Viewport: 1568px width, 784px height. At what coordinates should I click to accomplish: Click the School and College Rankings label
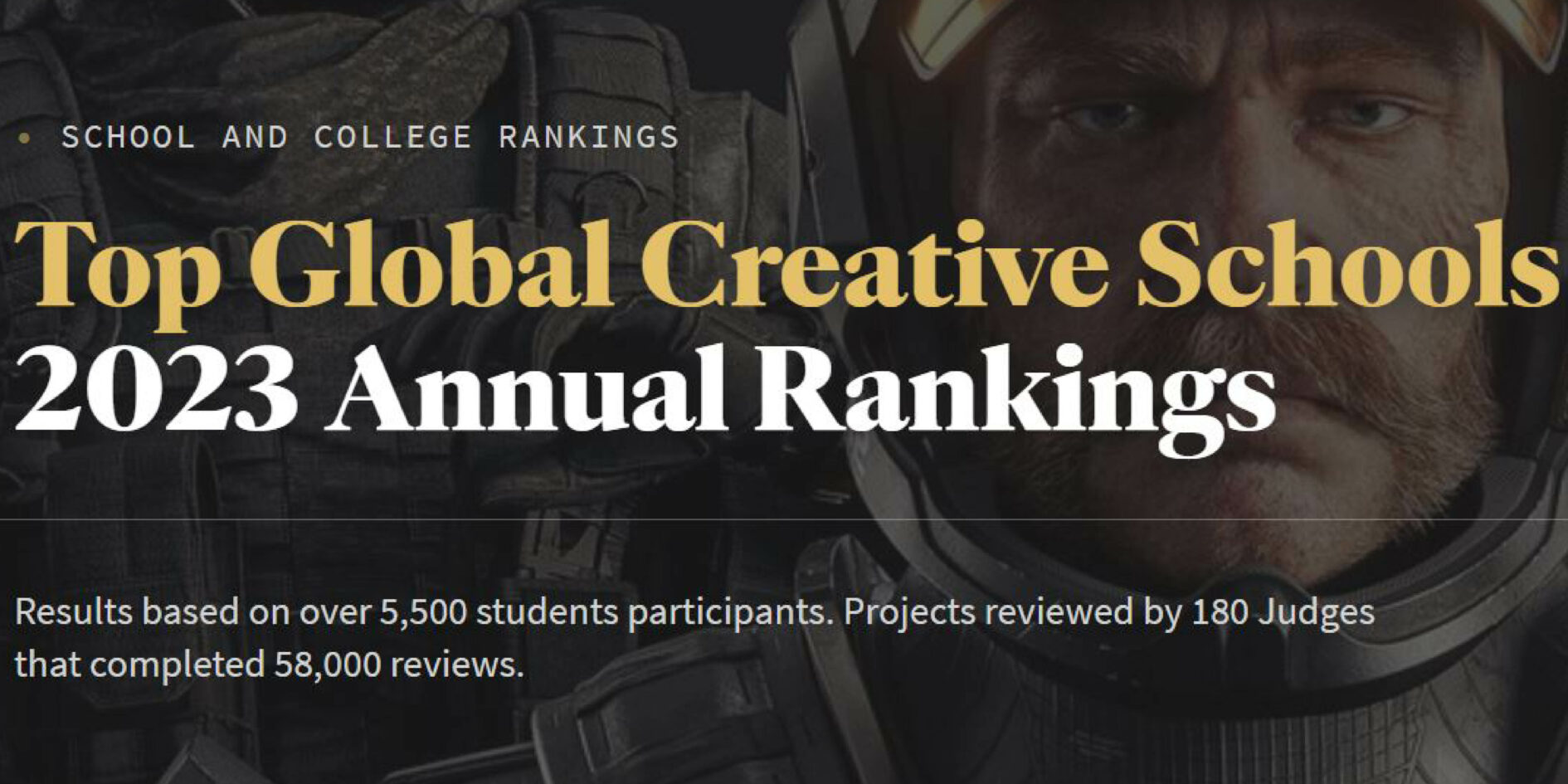370,137
